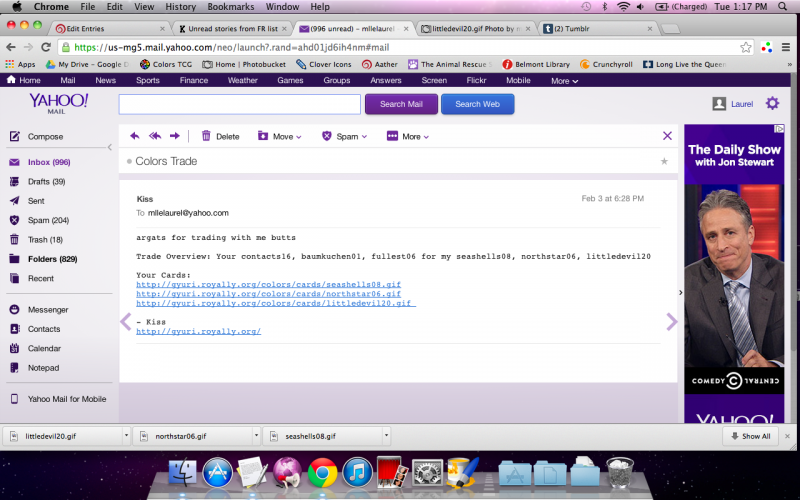Open the Chrome menu hamburger icon

(x=786, y=47)
